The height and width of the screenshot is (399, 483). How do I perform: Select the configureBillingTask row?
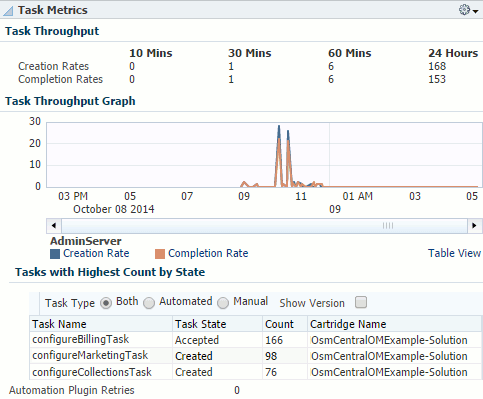[x=255, y=340]
